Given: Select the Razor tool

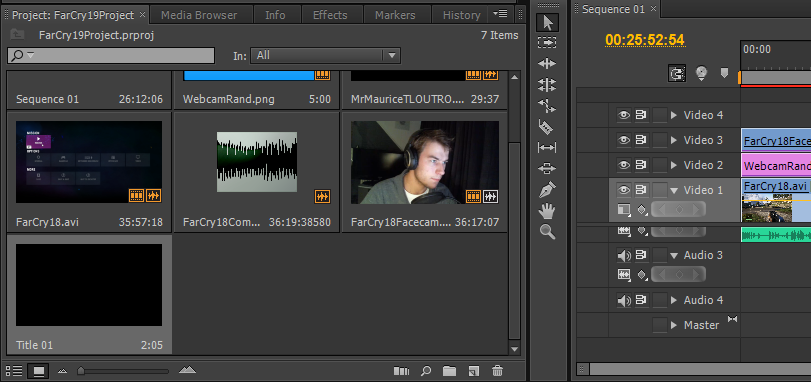Looking at the screenshot, I should [x=547, y=126].
